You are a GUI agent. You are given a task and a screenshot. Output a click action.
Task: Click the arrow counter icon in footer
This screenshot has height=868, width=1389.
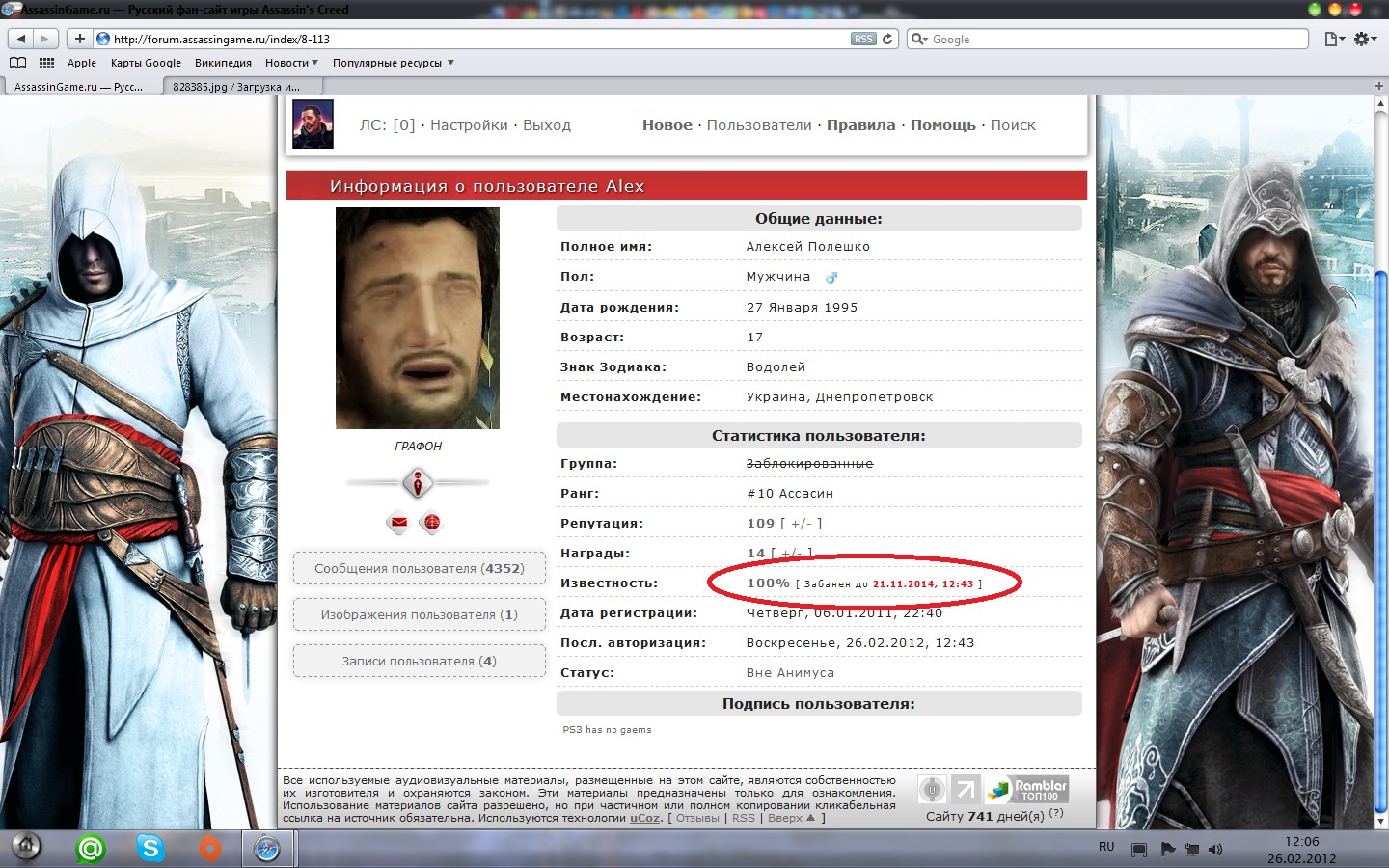click(966, 790)
